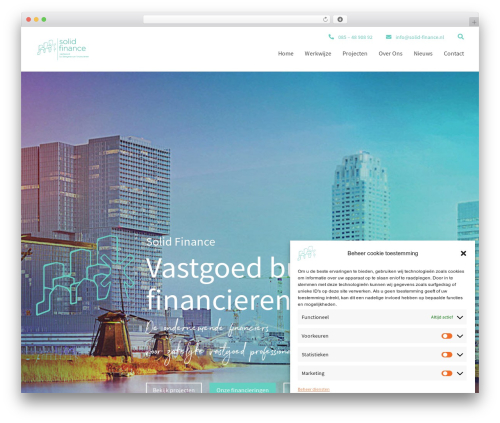This screenshot has width=500, height=423.
Task: Close the cookie consent dialog
Action: pyautogui.click(x=463, y=253)
